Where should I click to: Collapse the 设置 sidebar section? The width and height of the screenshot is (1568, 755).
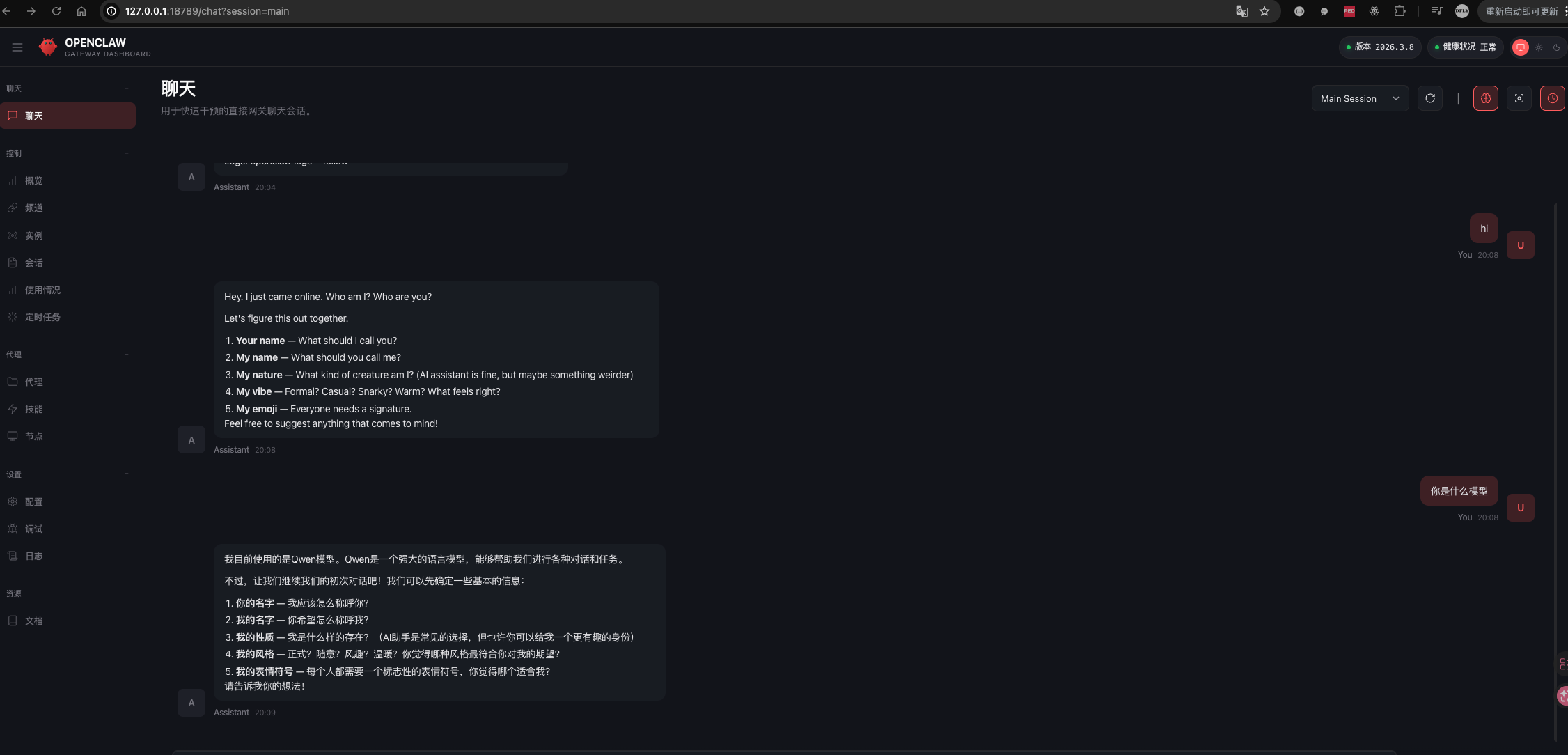[126, 474]
